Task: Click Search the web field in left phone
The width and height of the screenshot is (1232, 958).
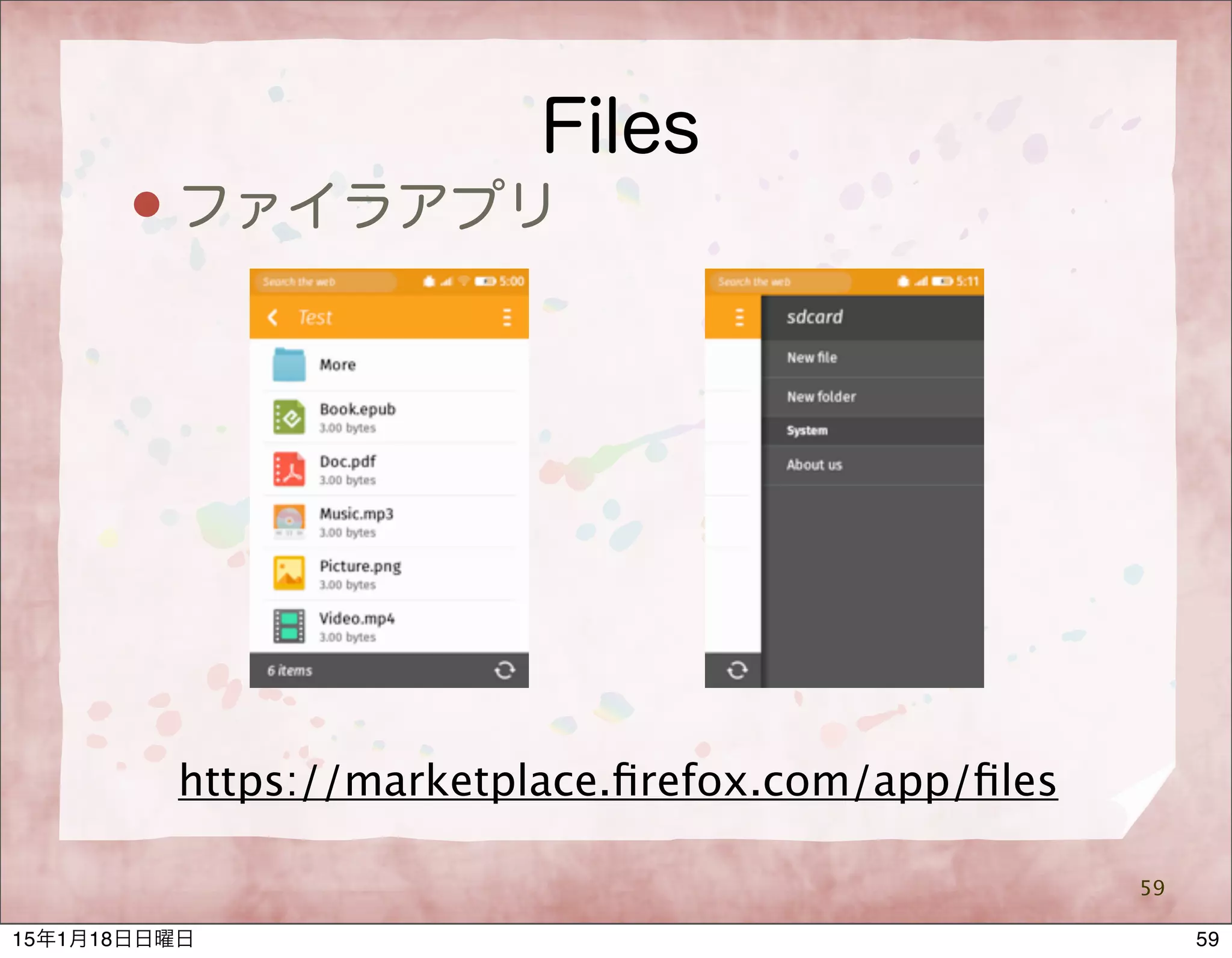Action: click(x=325, y=281)
